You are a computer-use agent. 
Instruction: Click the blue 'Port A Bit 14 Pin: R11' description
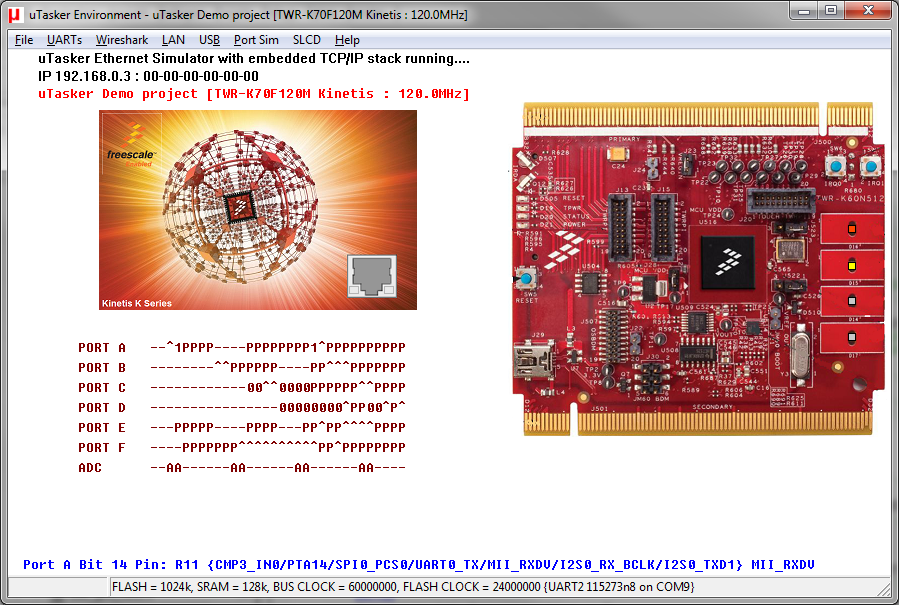click(x=419, y=565)
